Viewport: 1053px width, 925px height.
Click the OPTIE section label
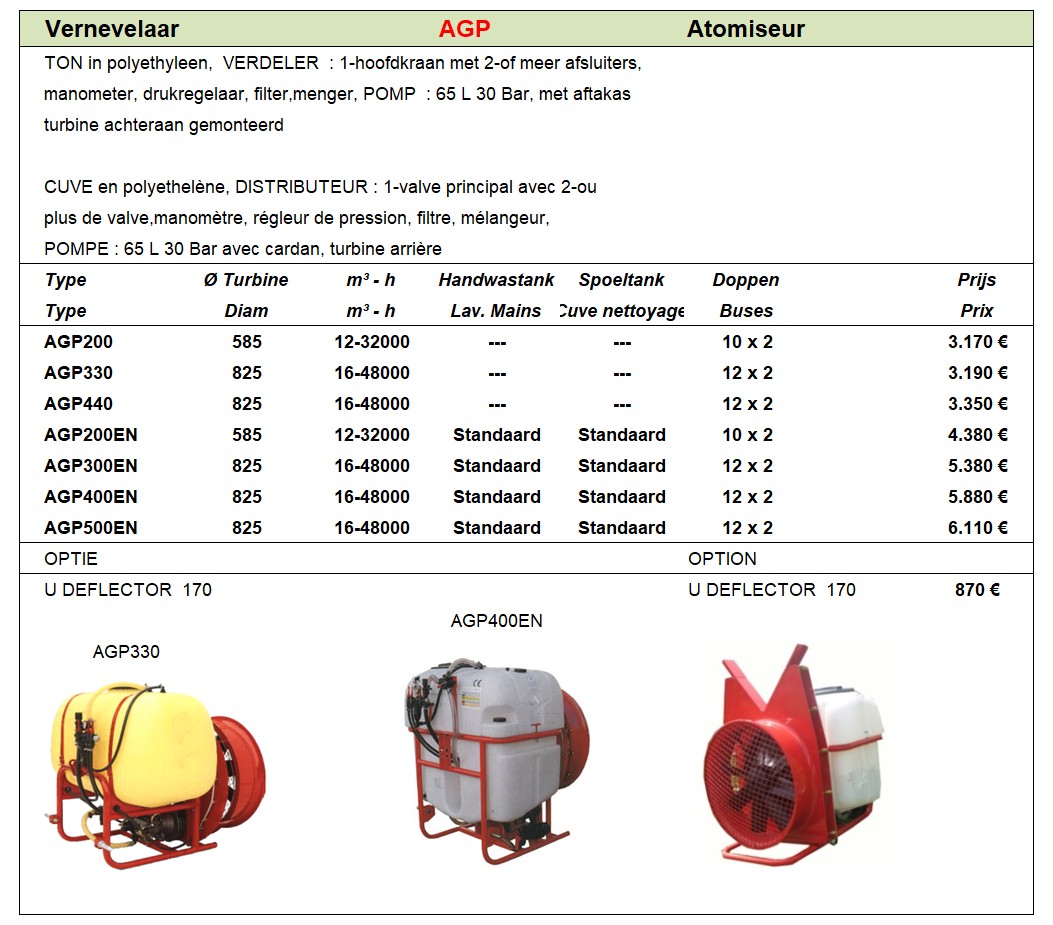(x=71, y=559)
